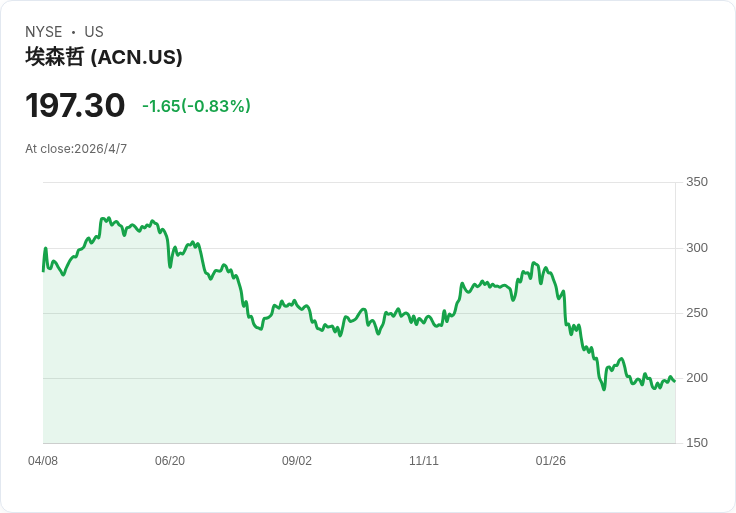Click the lowest dip of the price line

pyautogui.click(x=604, y=389)
